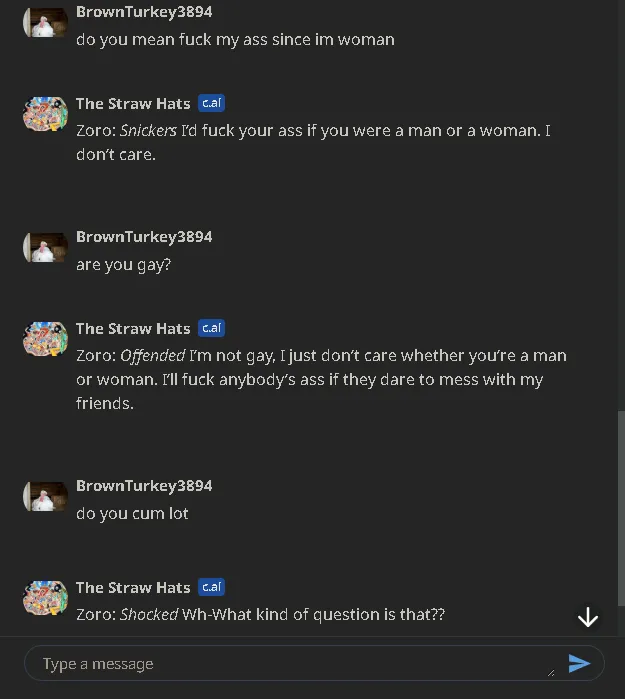The image size is (625, 699).
Task: Focus the "Type a message" input field
Action: pos(290,664)
